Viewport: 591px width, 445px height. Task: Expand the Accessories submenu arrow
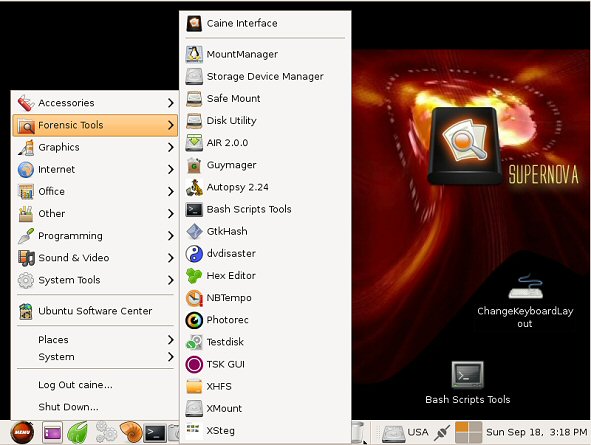[x=171, y=103]
